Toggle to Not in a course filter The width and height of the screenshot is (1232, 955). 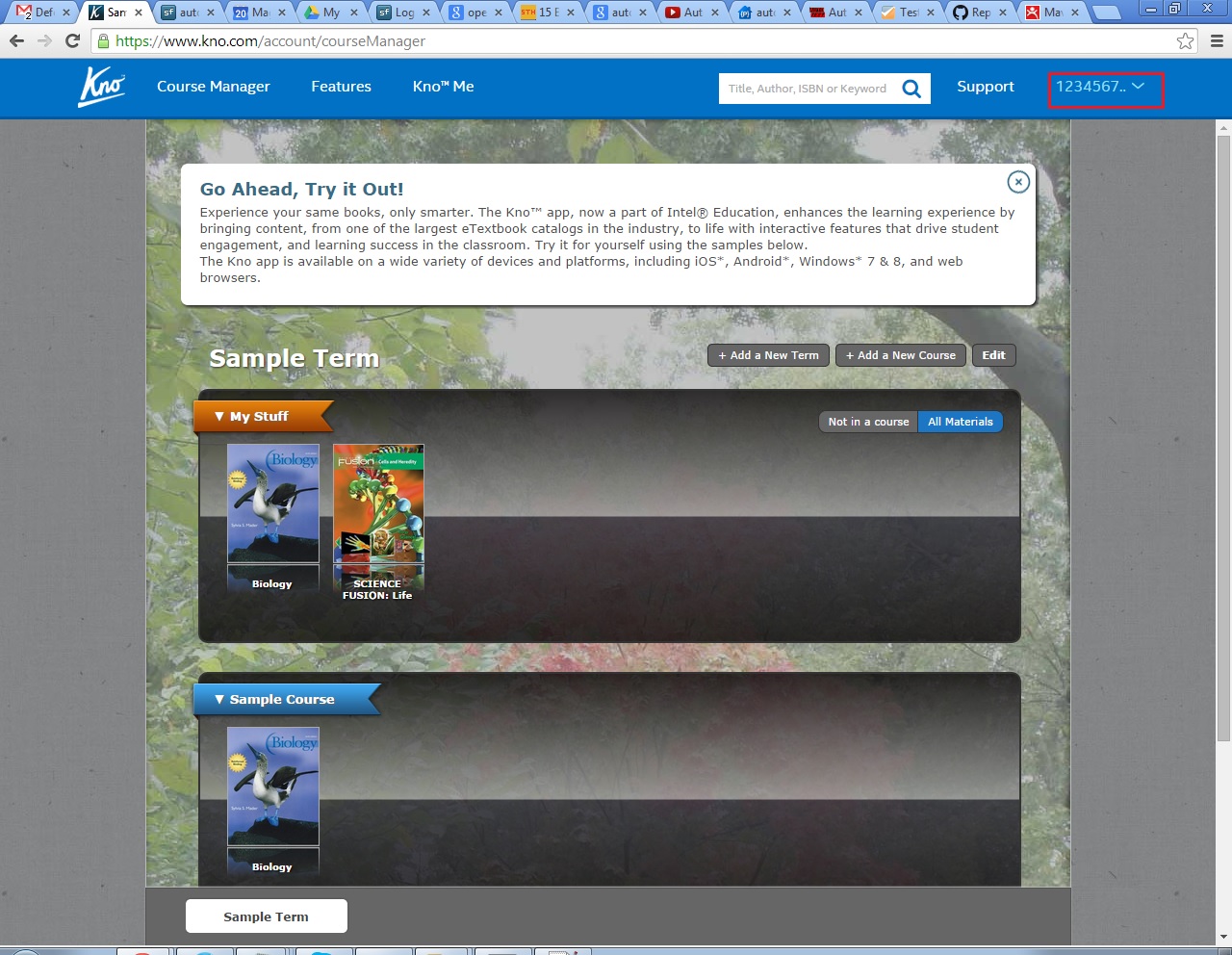point(868,422)
